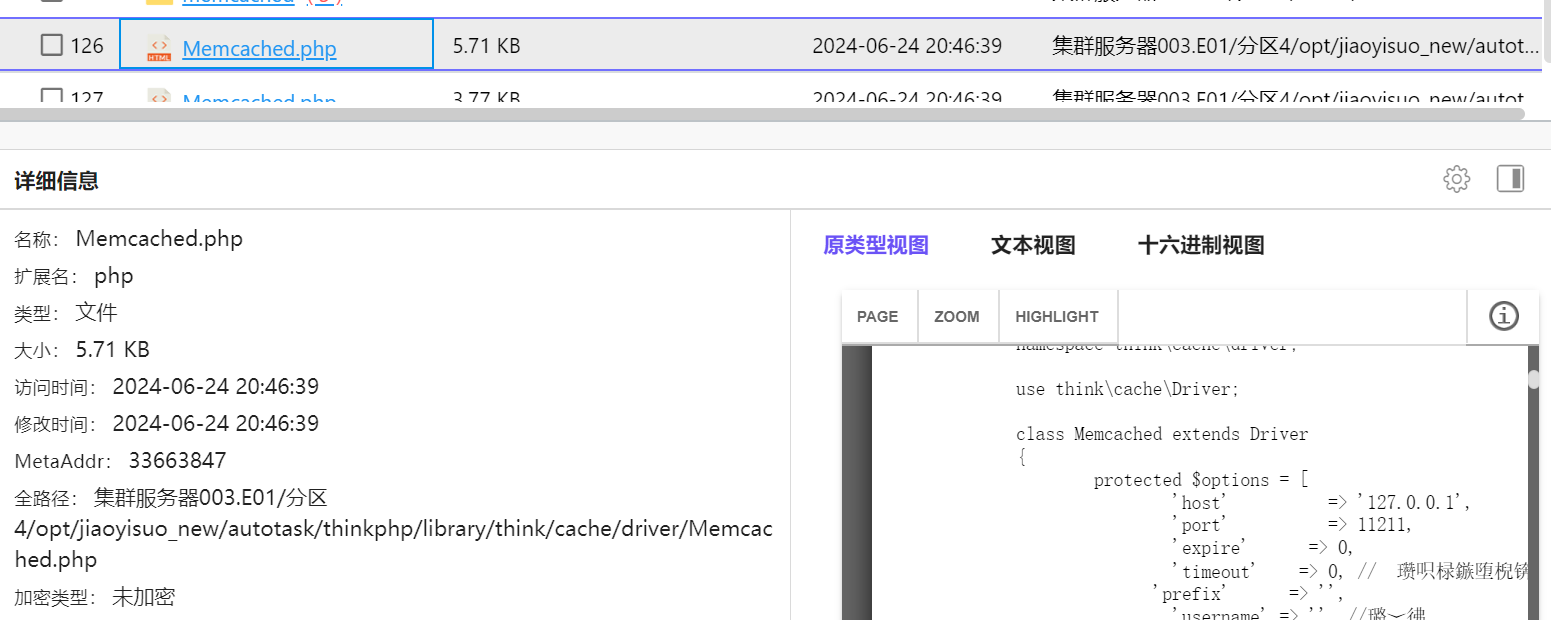Click the info circle icon in preview toolbar
The width and height of the screenshot is (1551, 620).
pos(1502,316)
